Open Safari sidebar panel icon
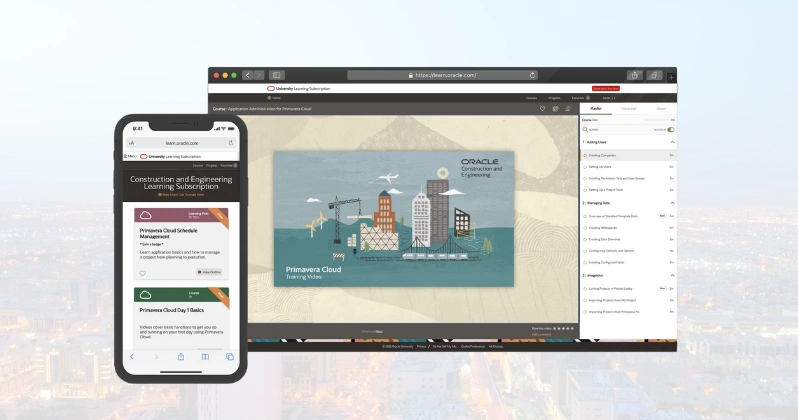Screen dimensions: 798x420 click(x=276, y=75)
